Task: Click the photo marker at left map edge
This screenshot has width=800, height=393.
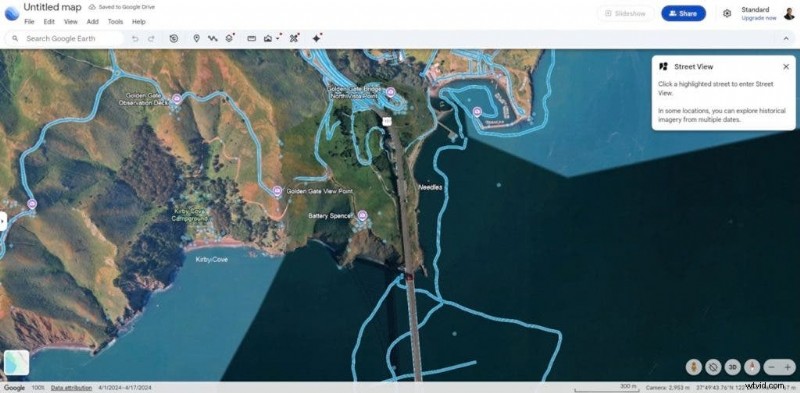Action: pos(32,204)
